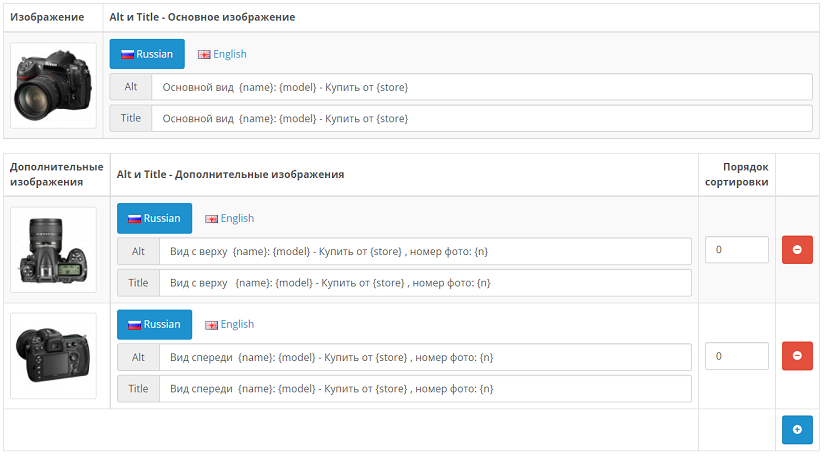The width and height of the screenshot is (826, 460).
Task: Click the top-view camera thumbnail
Action: coord(53,250)
